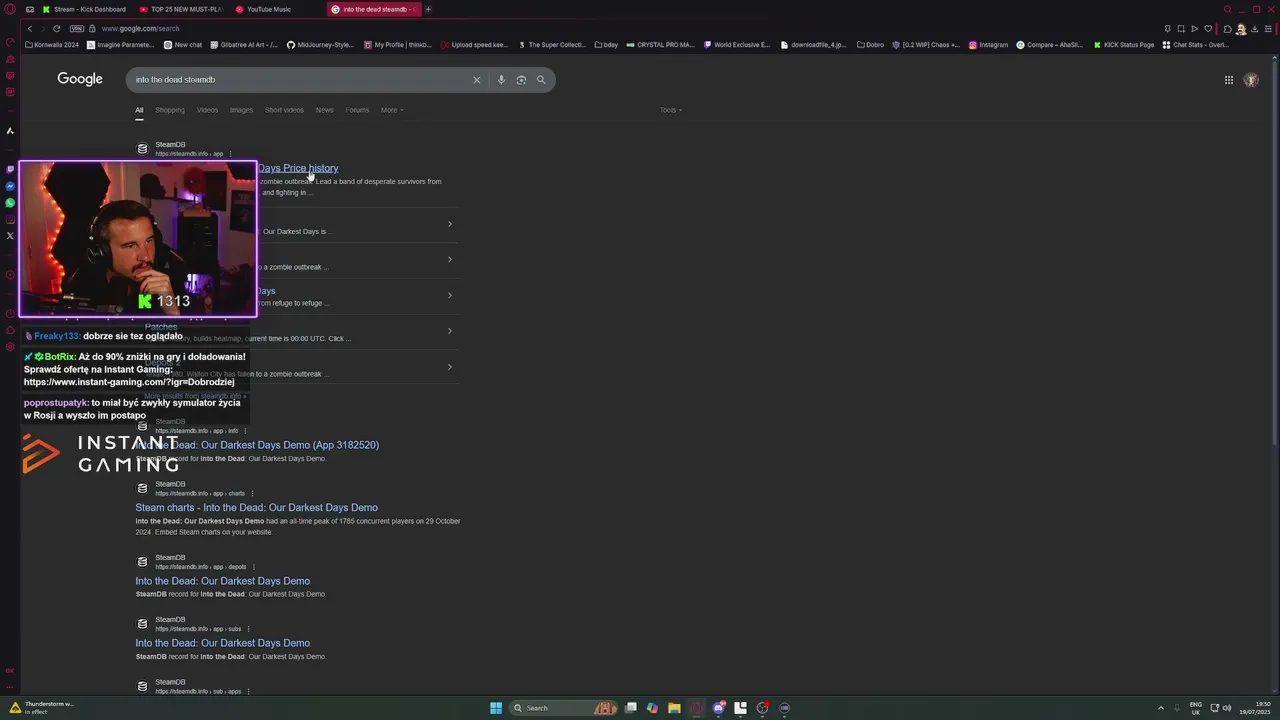Open browser downloads icon
This screenshot has width=1280, height=720.
[x=1256, y=29]
